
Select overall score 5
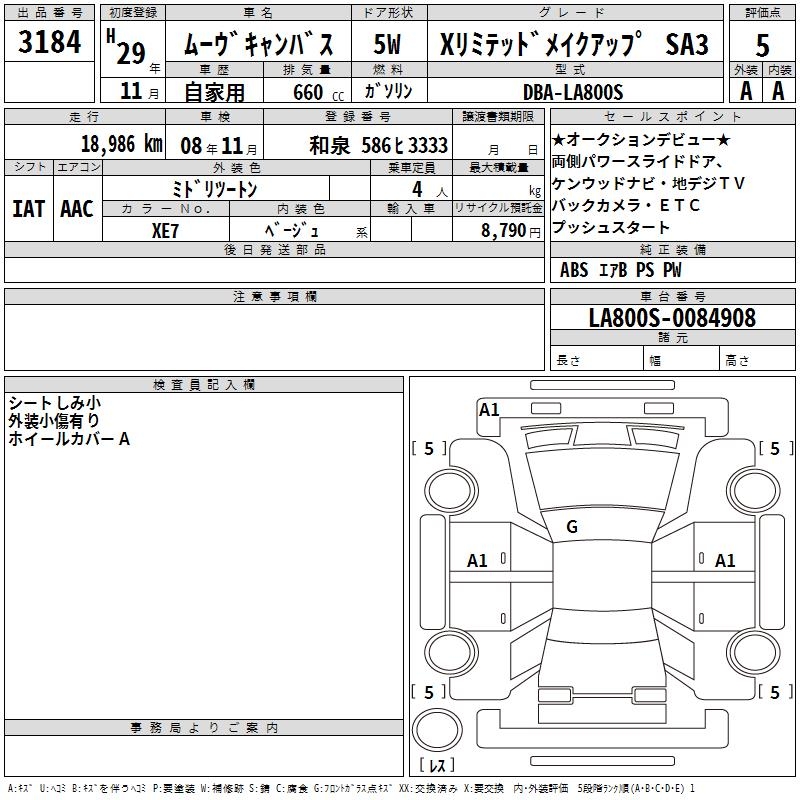point(762,46)
